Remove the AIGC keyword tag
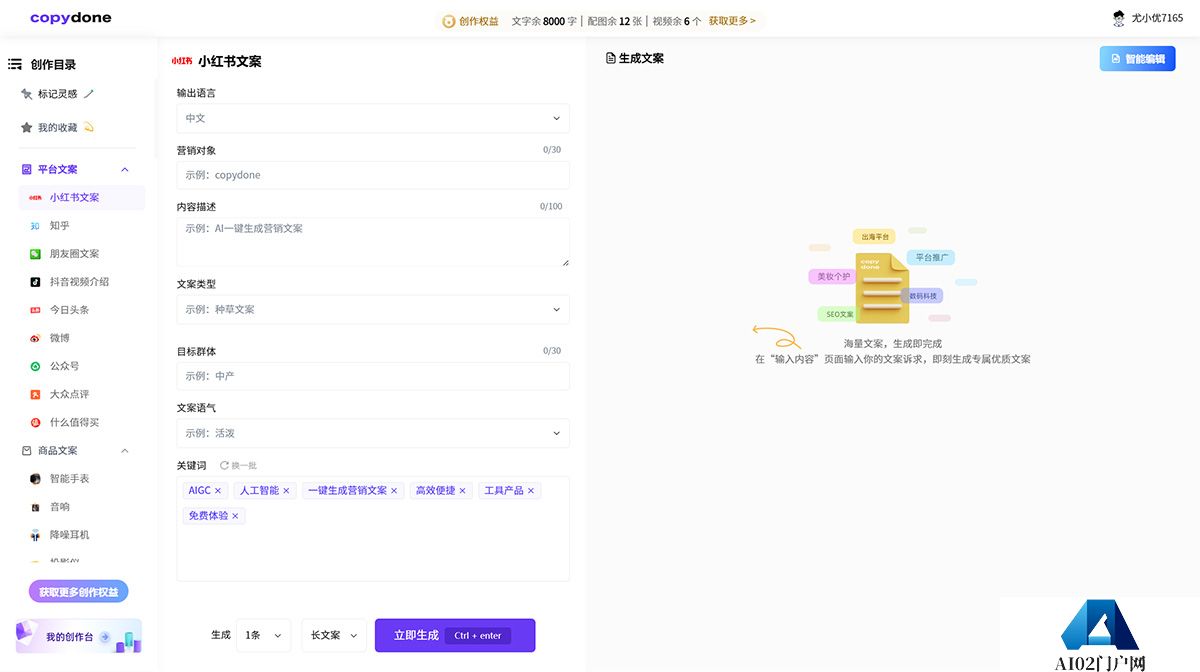The height and width of the screenshot is (672, 1200). tap(218, 491)
